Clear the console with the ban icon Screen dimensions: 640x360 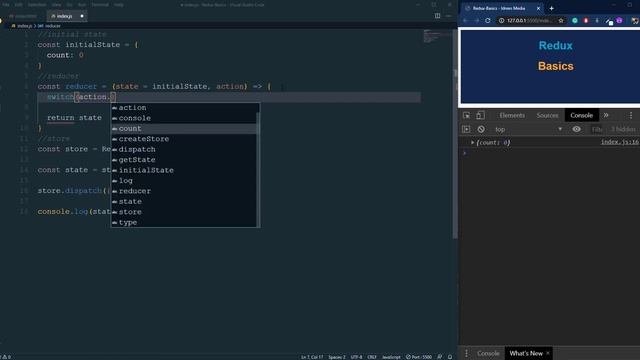coord(481,129)
